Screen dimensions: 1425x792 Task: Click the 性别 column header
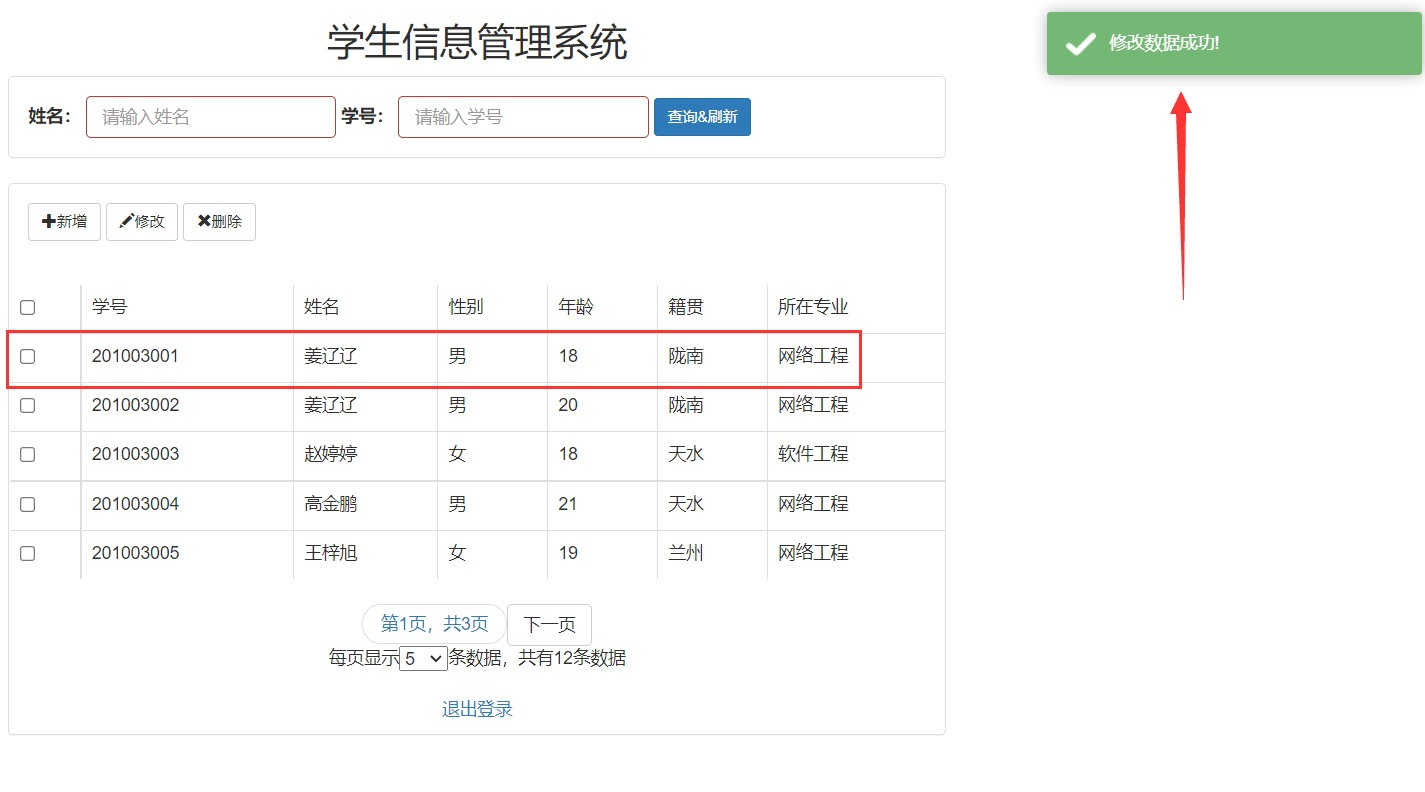466,307
